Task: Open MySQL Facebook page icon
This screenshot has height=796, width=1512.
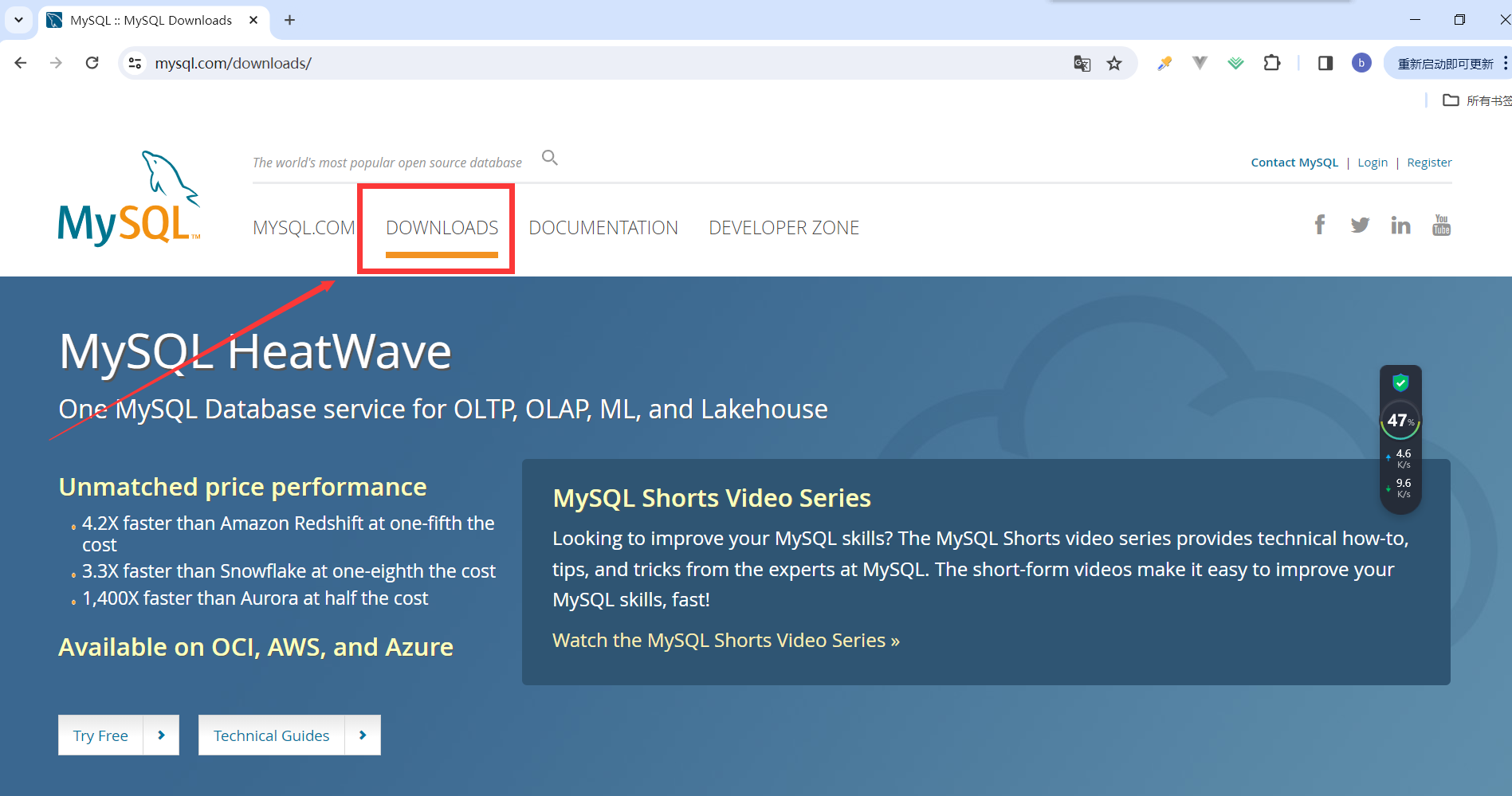Action: tap(1320, 225)
